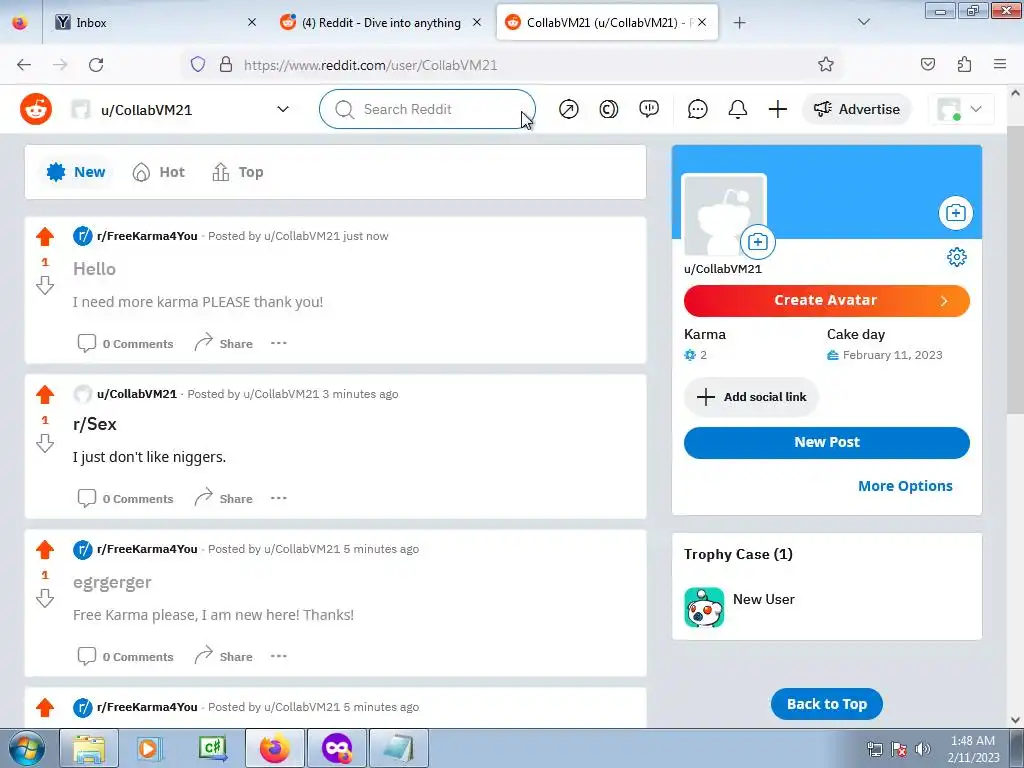Downvote the Hello post
The height and width of the screenshot is (768, 1024).
tap(45, 285)
